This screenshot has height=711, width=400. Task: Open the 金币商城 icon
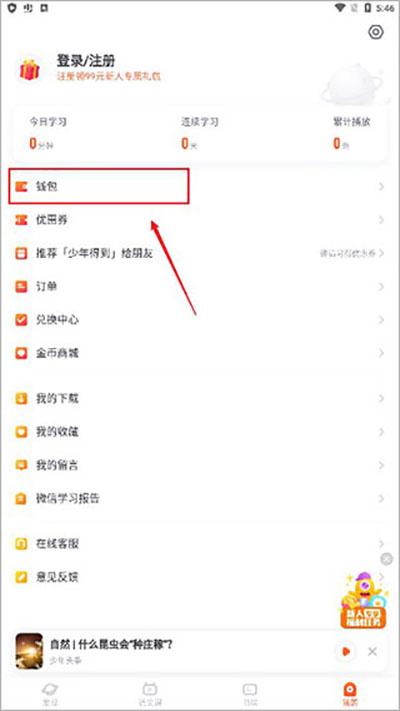point(21,353)
